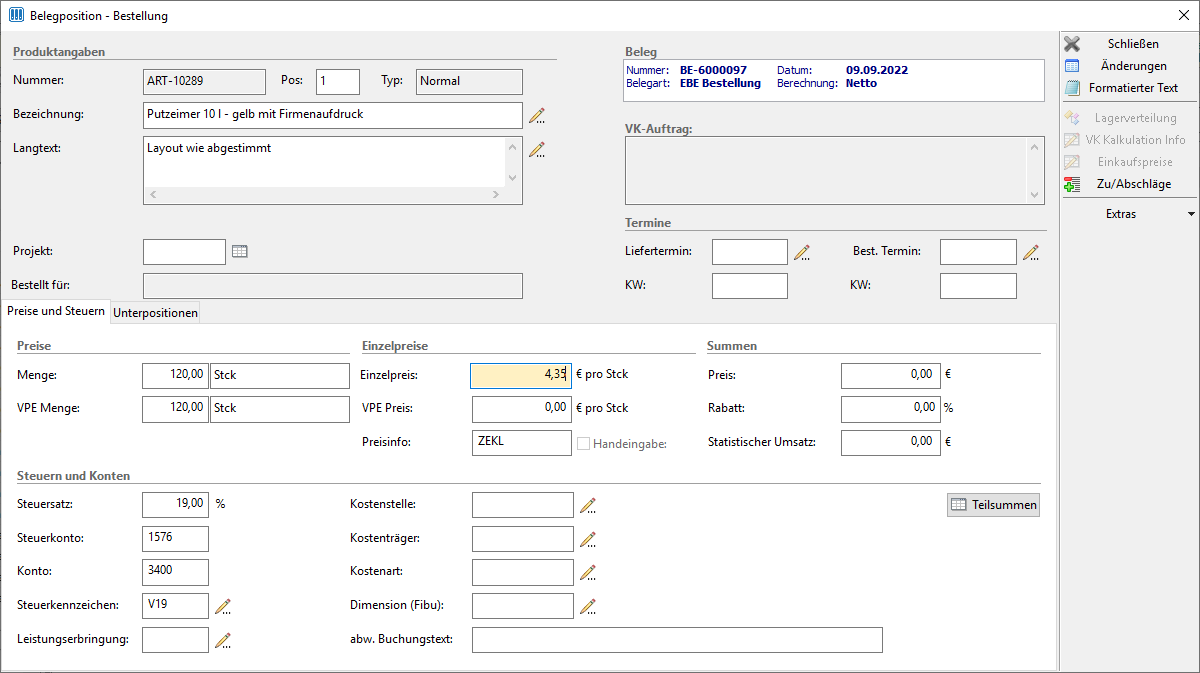Click the pencil icon next to Bezeichnung
Screen dimensions: 1200x673
(x=537, y=115)
